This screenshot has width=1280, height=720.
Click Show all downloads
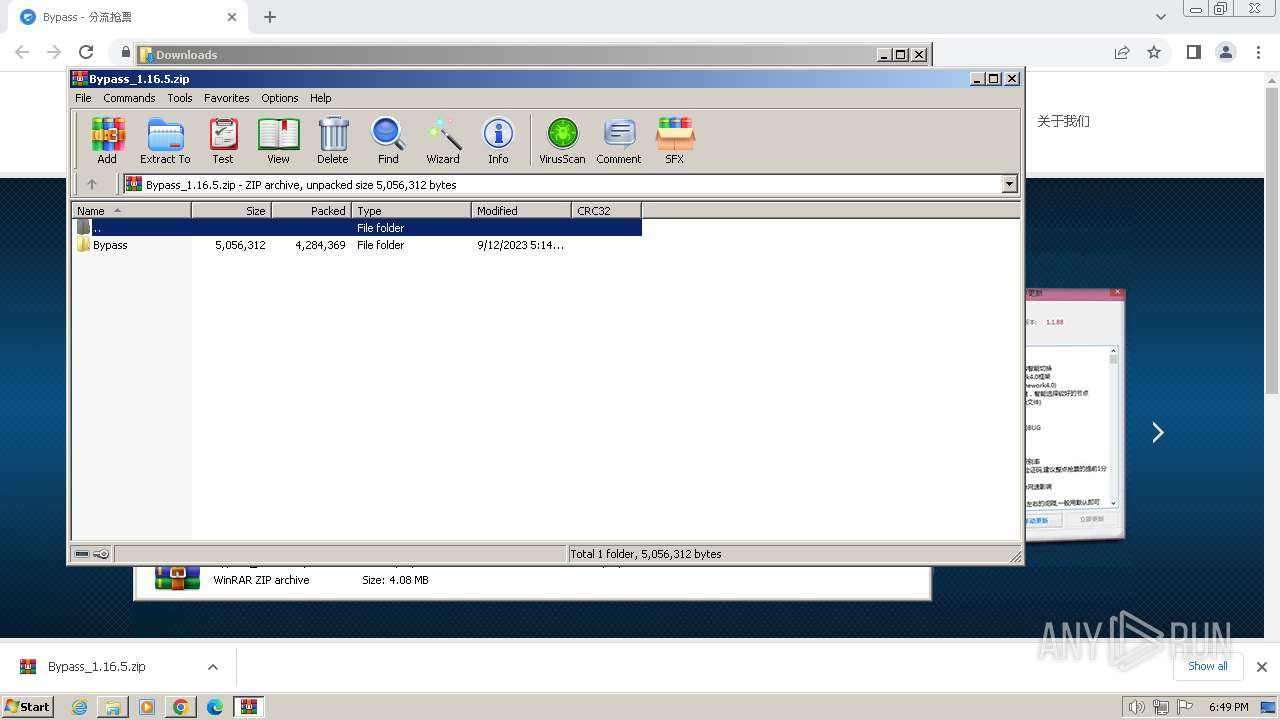(x=1208, y=666)
